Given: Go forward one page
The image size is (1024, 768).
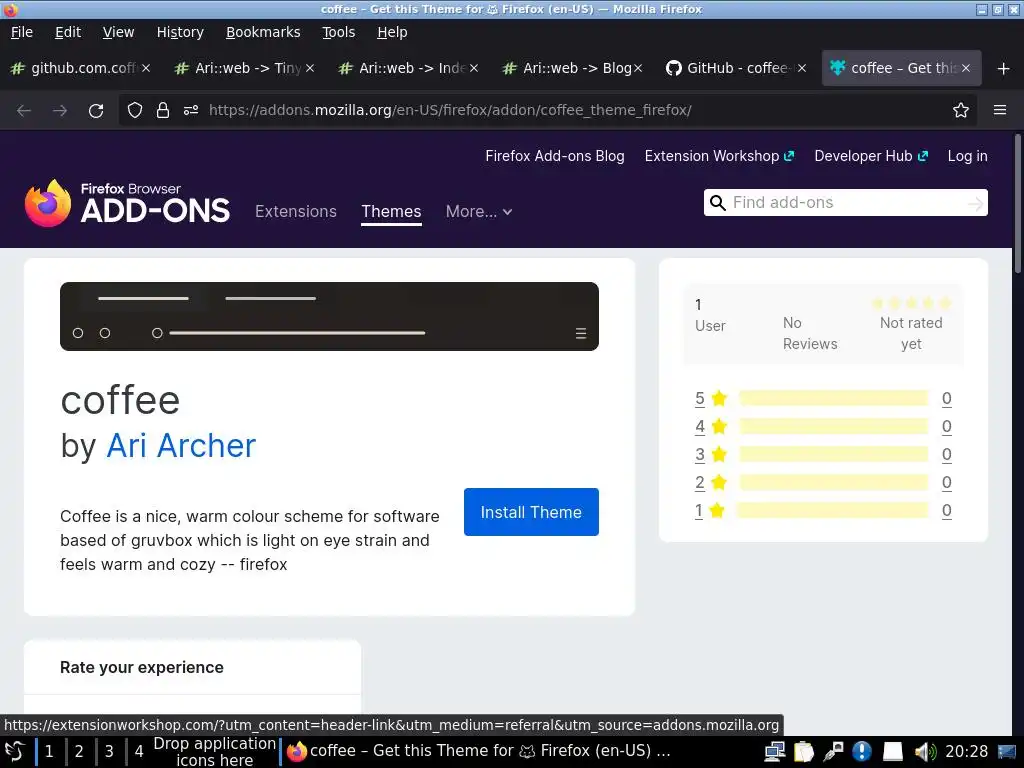Looking at the screenshot, I should coord(60,110).
